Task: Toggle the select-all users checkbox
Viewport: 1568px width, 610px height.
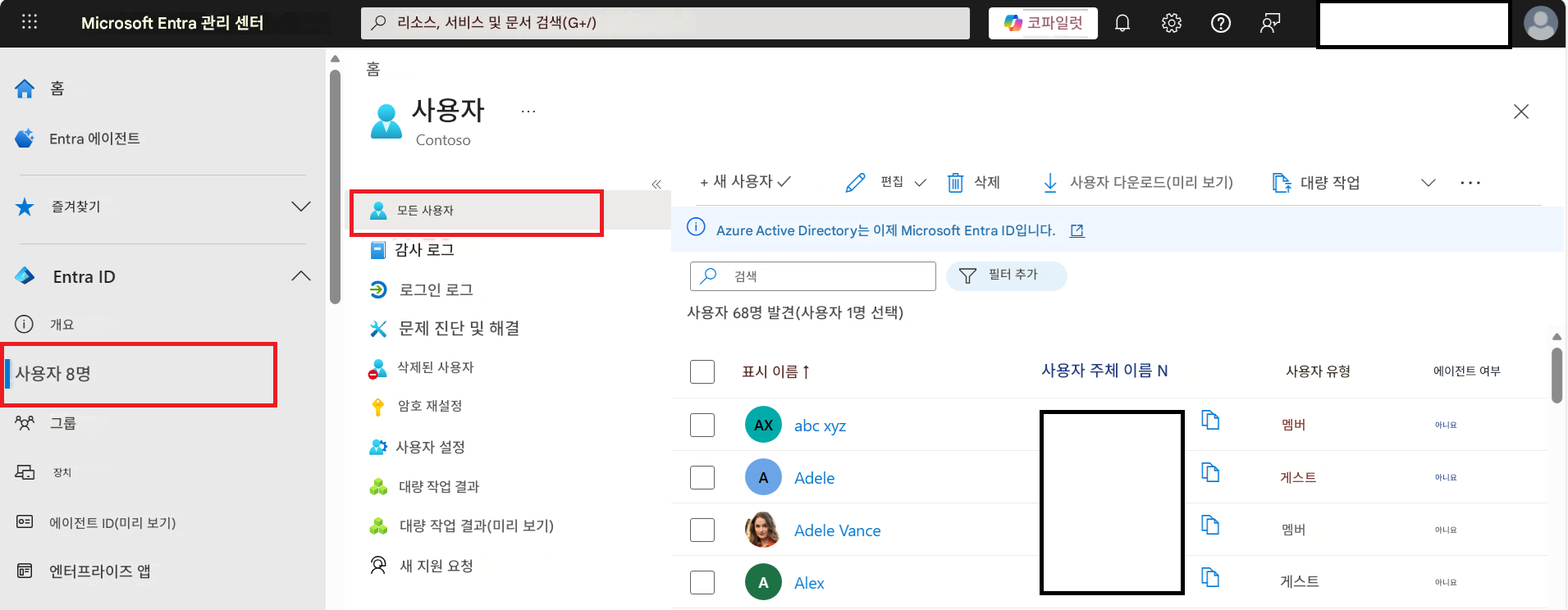Action: pos(702,371)
